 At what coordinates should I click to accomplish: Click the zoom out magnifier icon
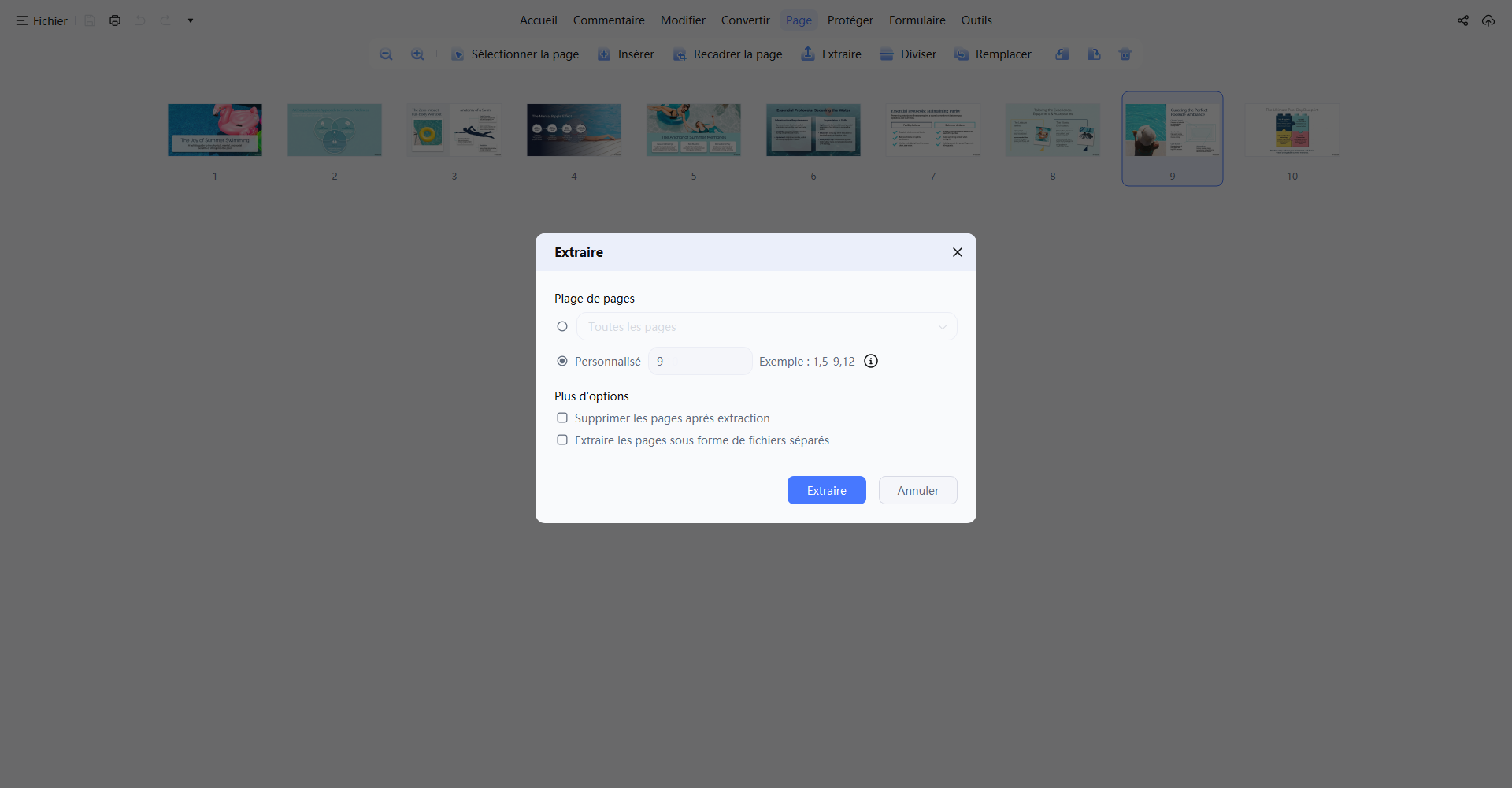pos(386,54)
